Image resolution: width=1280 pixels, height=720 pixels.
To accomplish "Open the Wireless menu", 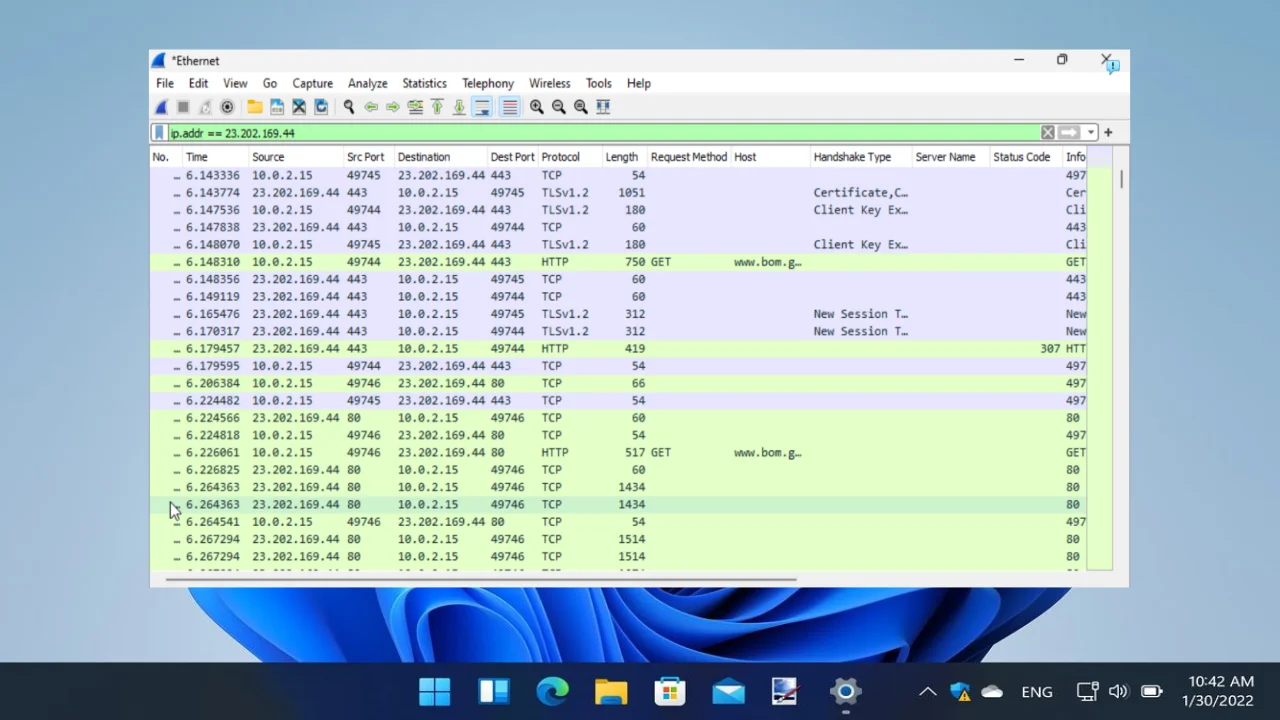I will (549, 83).
